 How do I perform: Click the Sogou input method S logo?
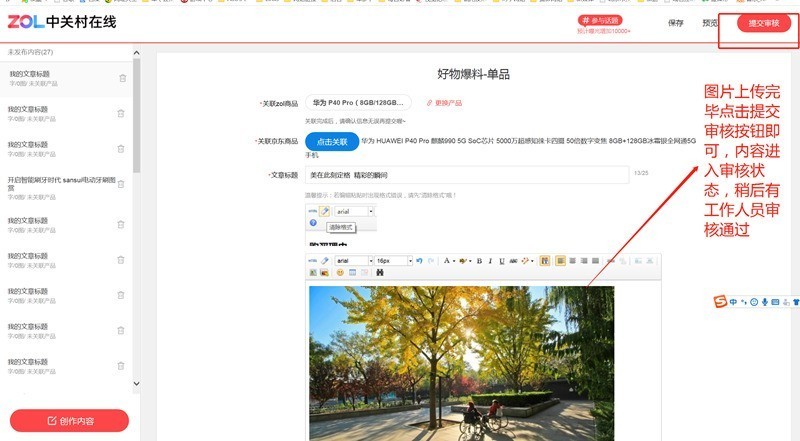tap(720, 302)
